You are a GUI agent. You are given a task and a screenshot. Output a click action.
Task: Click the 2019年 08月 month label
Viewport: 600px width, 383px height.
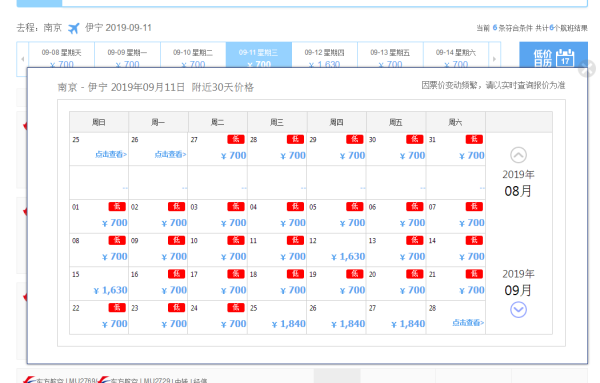coord(518,183)
